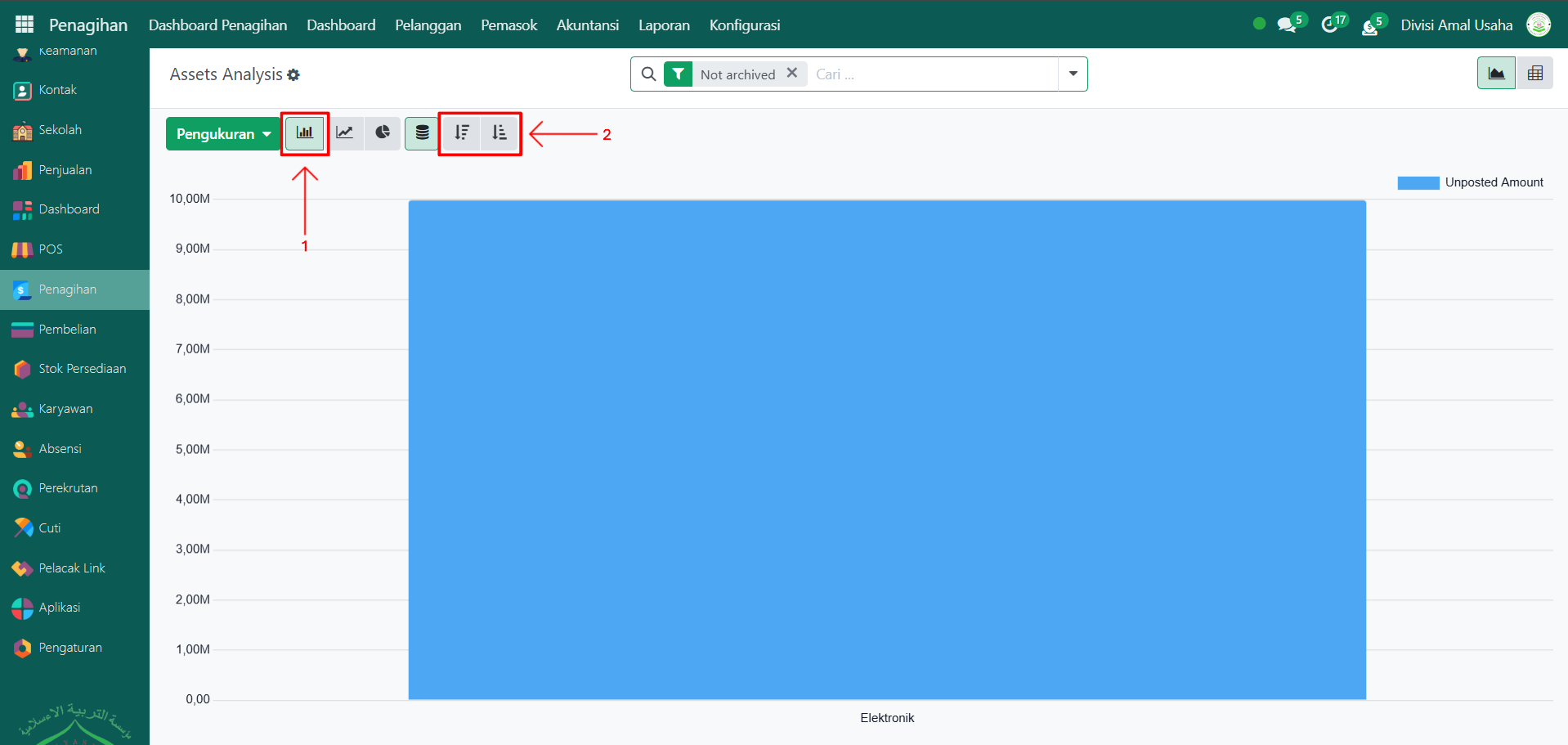Open the Divisi Amal Usaha user menu
Image resolution: width=1568 pixels, height=745 pixels.
1456,25
